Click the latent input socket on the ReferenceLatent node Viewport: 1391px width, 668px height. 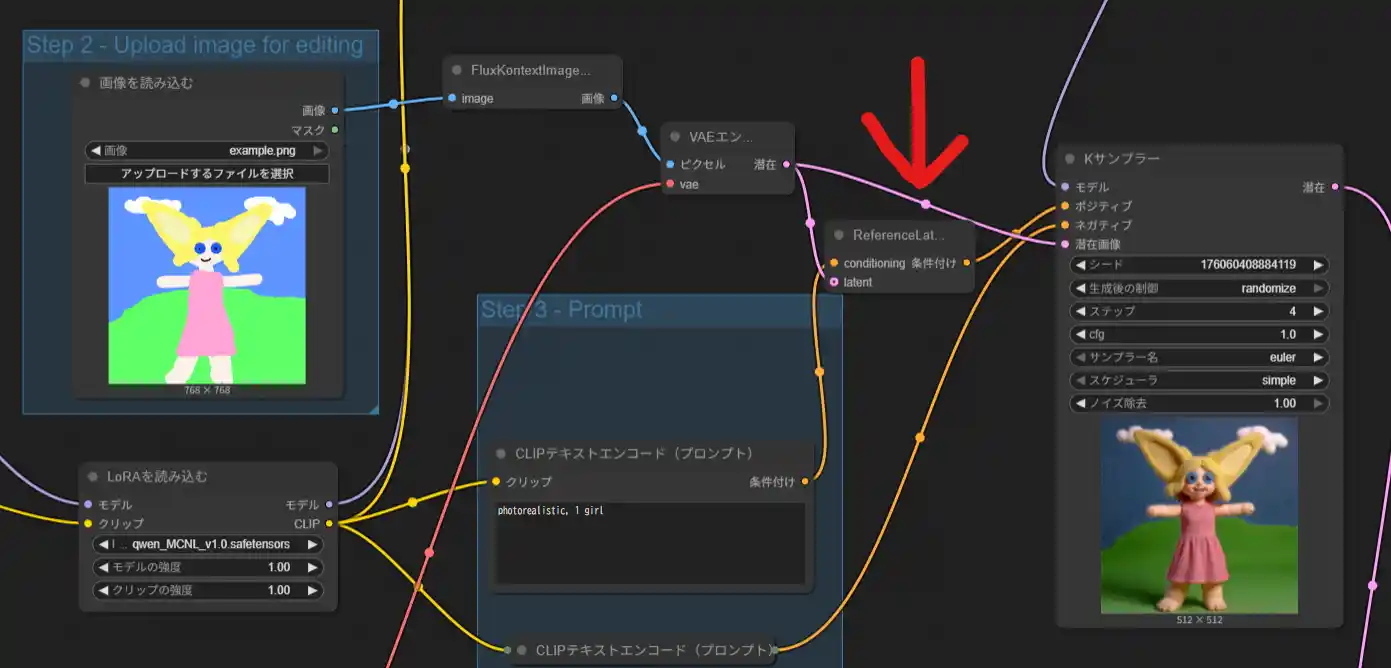point(834,282)
